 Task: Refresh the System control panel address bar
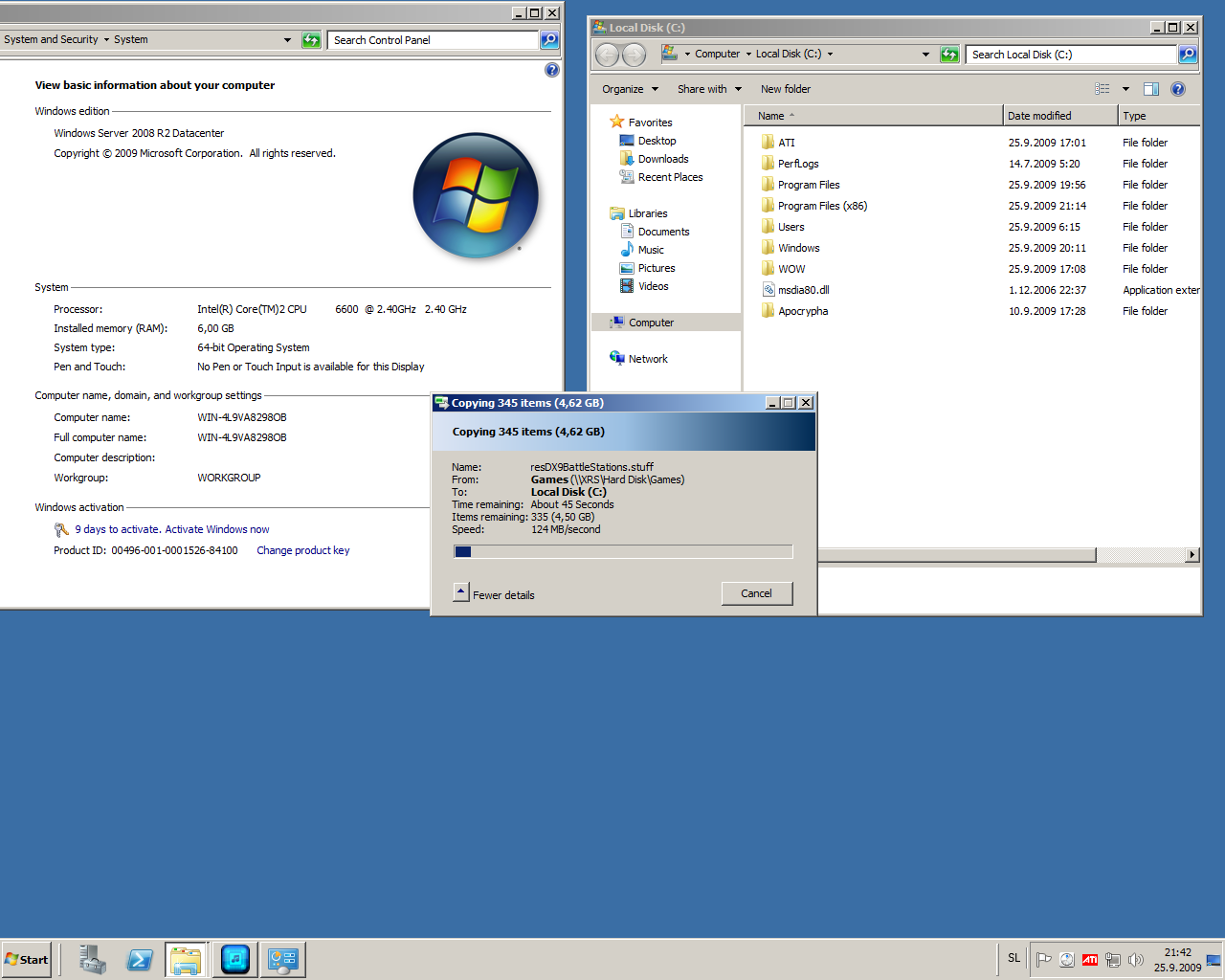311,40
